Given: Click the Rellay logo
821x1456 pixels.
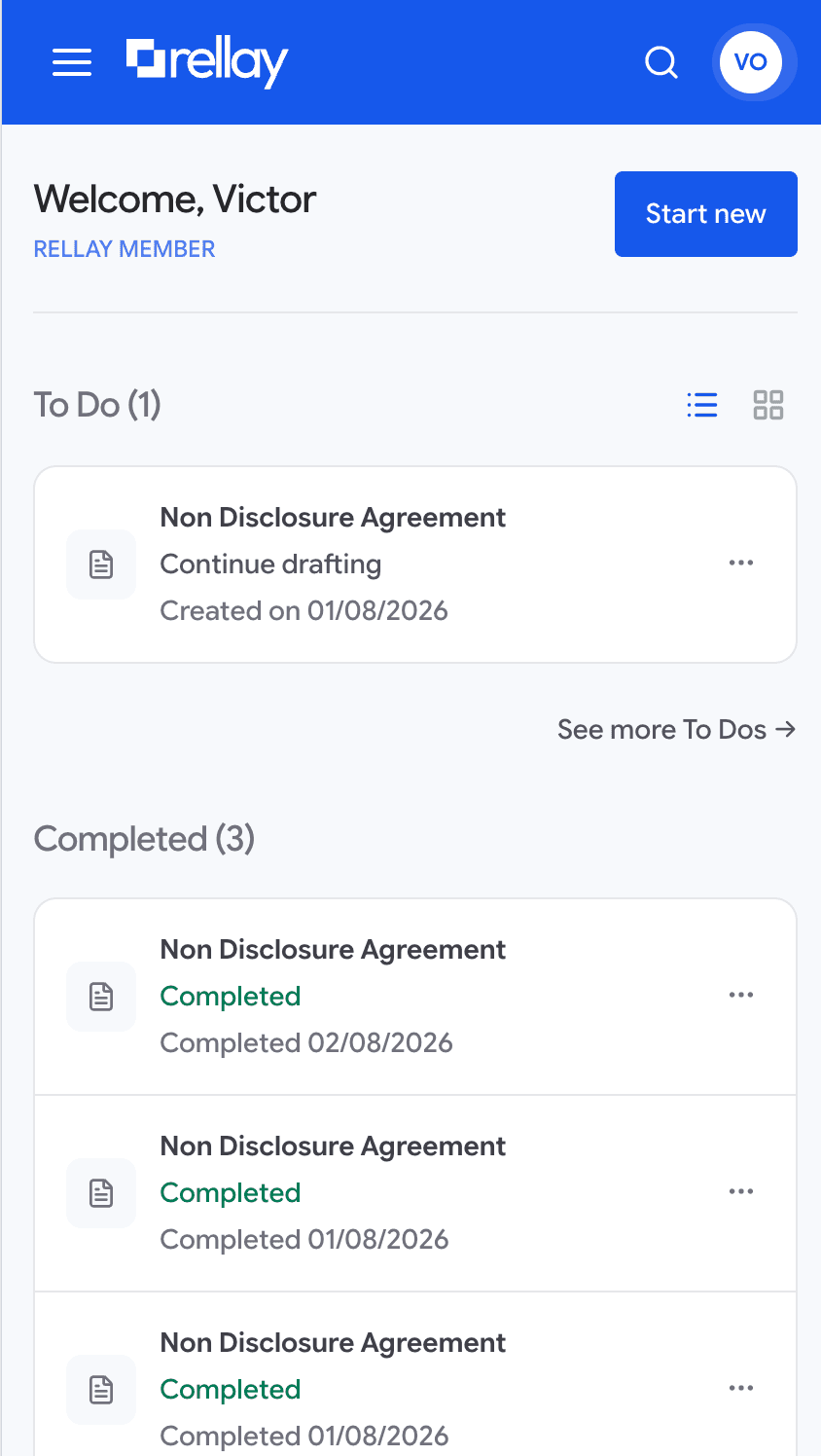Looking at the screenshot, I should [x=207, y=62].
